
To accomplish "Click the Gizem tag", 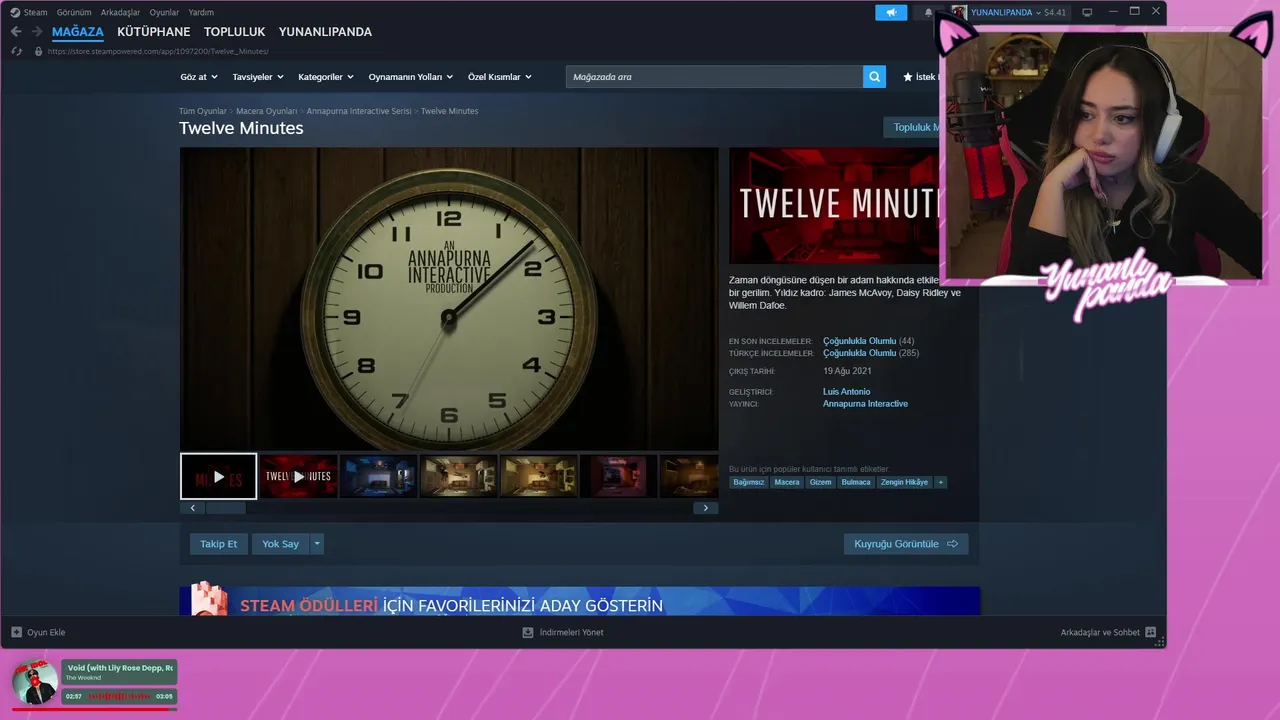I will click(821, 482).
